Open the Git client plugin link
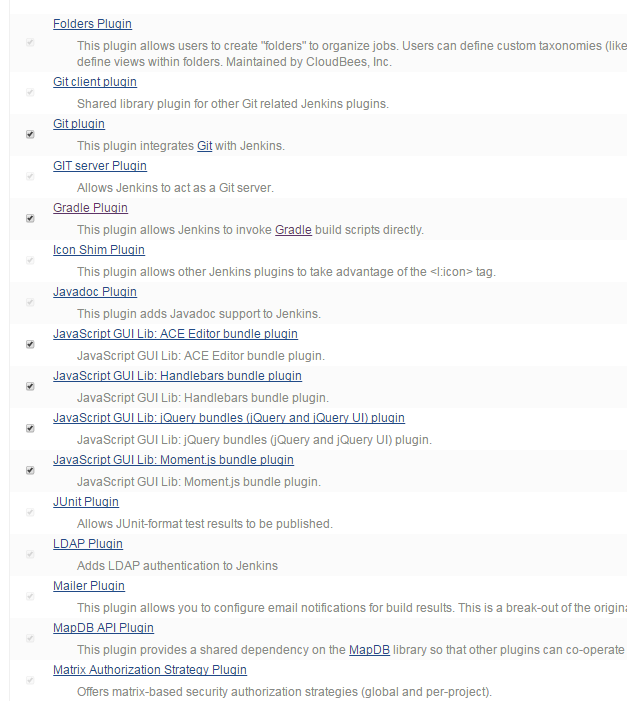This screenshot has width=627, height=701. 95,82
